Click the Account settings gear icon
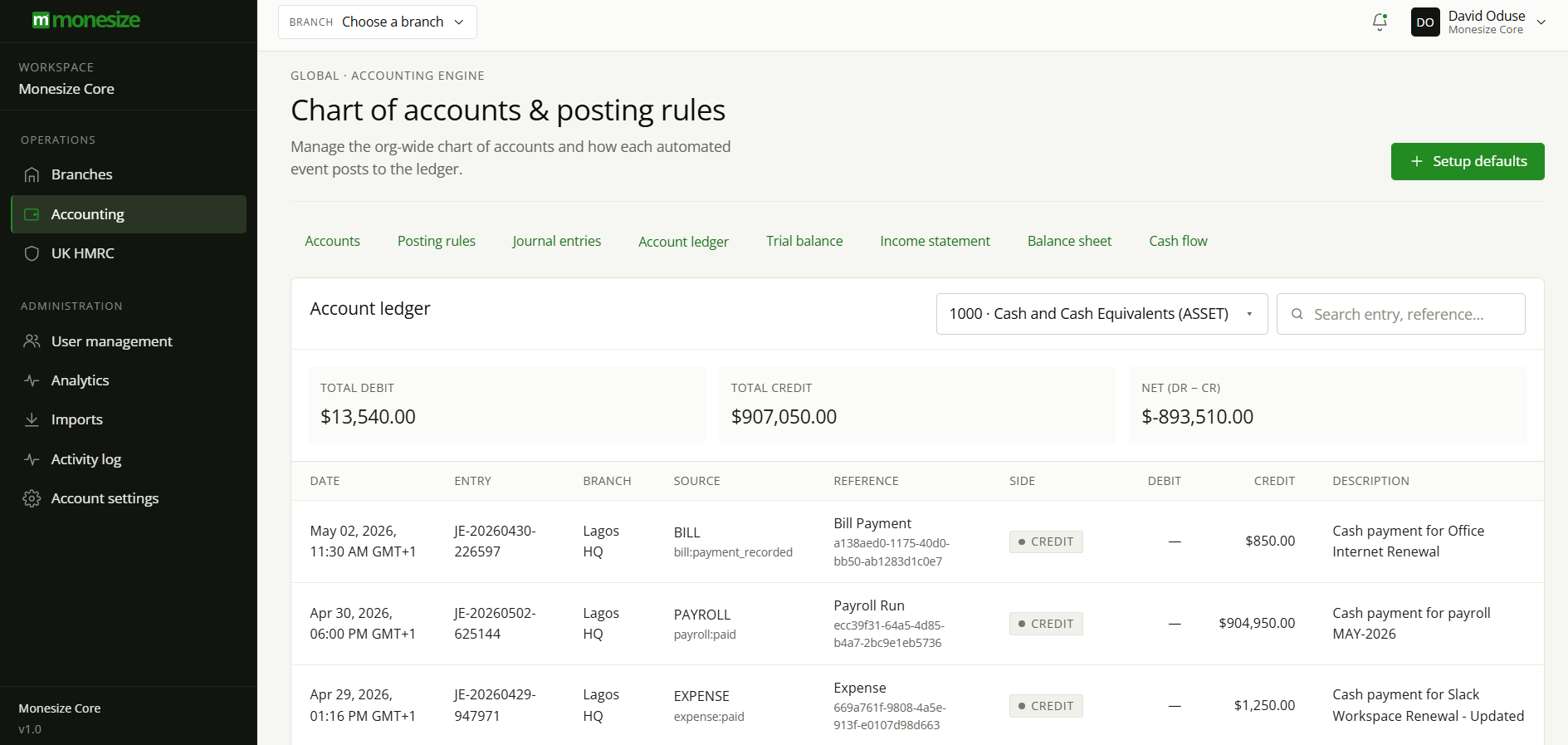This screenshot has height=745, width=1568. click(32, 498)
